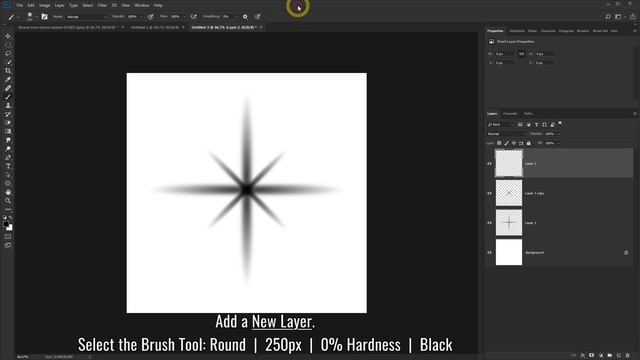640x360 pixels.
Task: Switch to the Channels tab
Action: [510, 113]
